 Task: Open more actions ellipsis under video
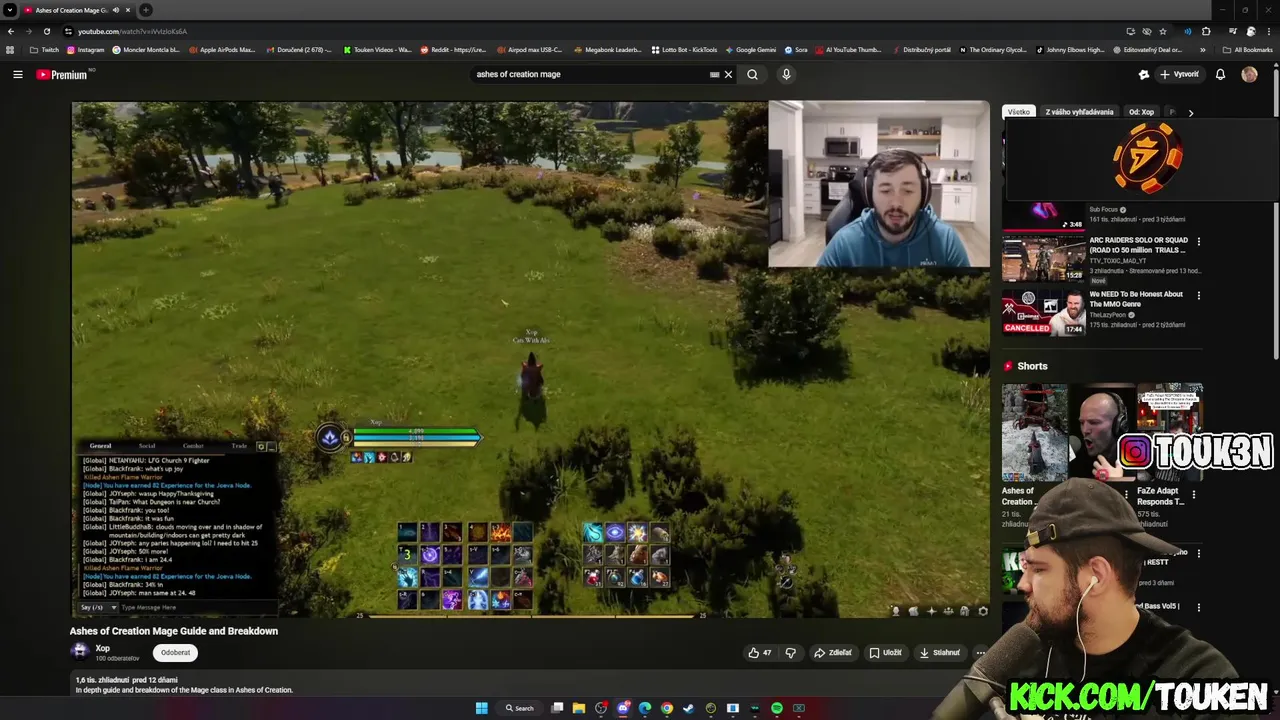pyautogui.click(x=981, y=653)
